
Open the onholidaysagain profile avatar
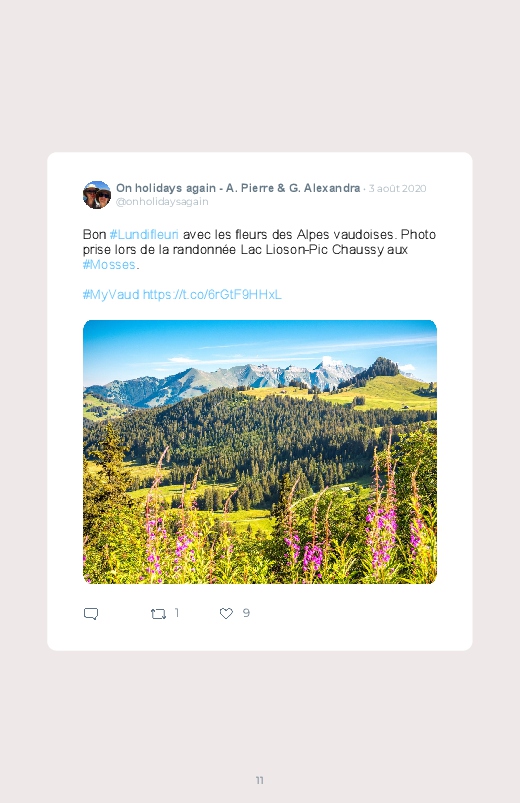pos(97,195)
